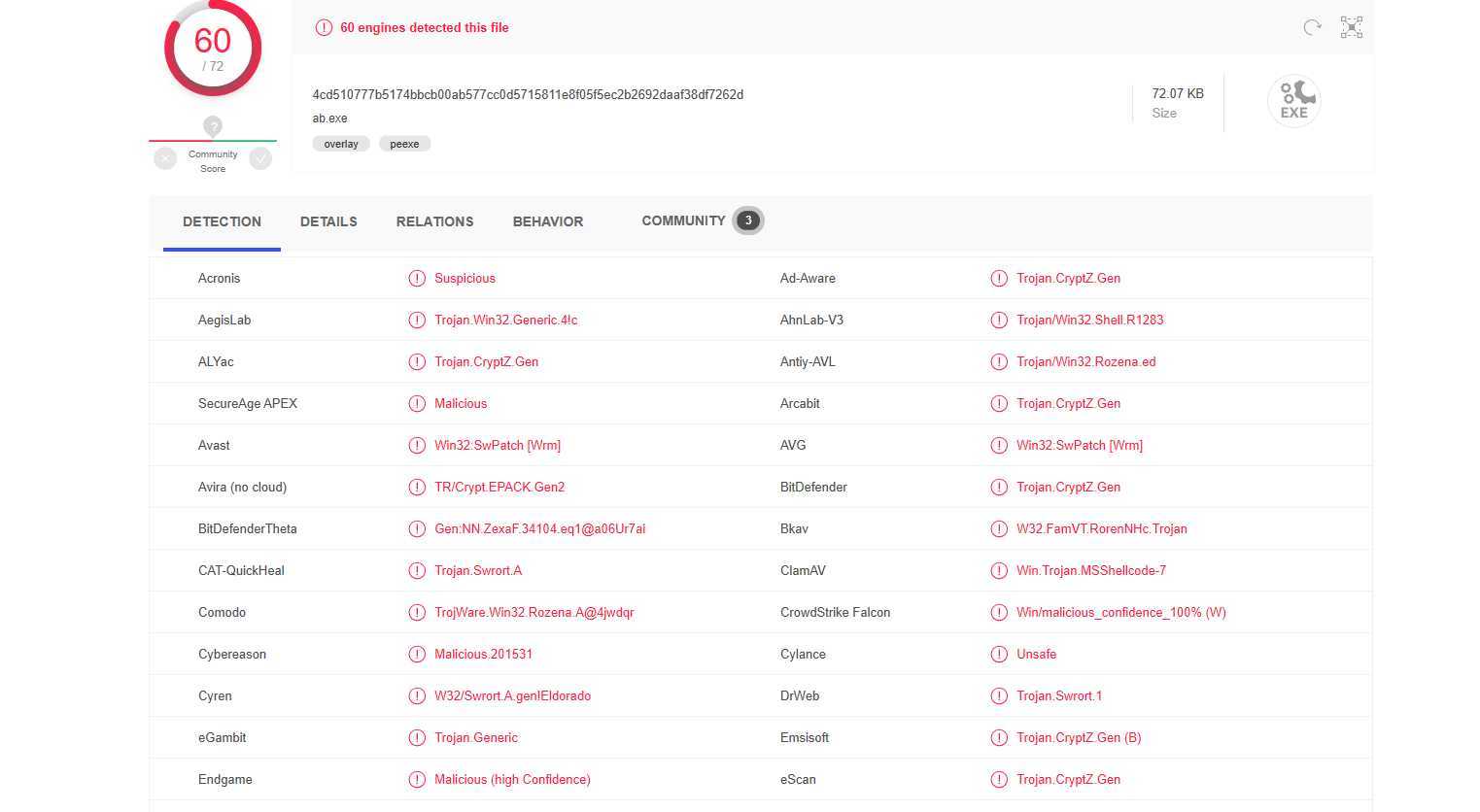Click warning icon for Bkav result
Image resolution: width=1480 pixels, height=812 pixels.
(x=999, y=528)
